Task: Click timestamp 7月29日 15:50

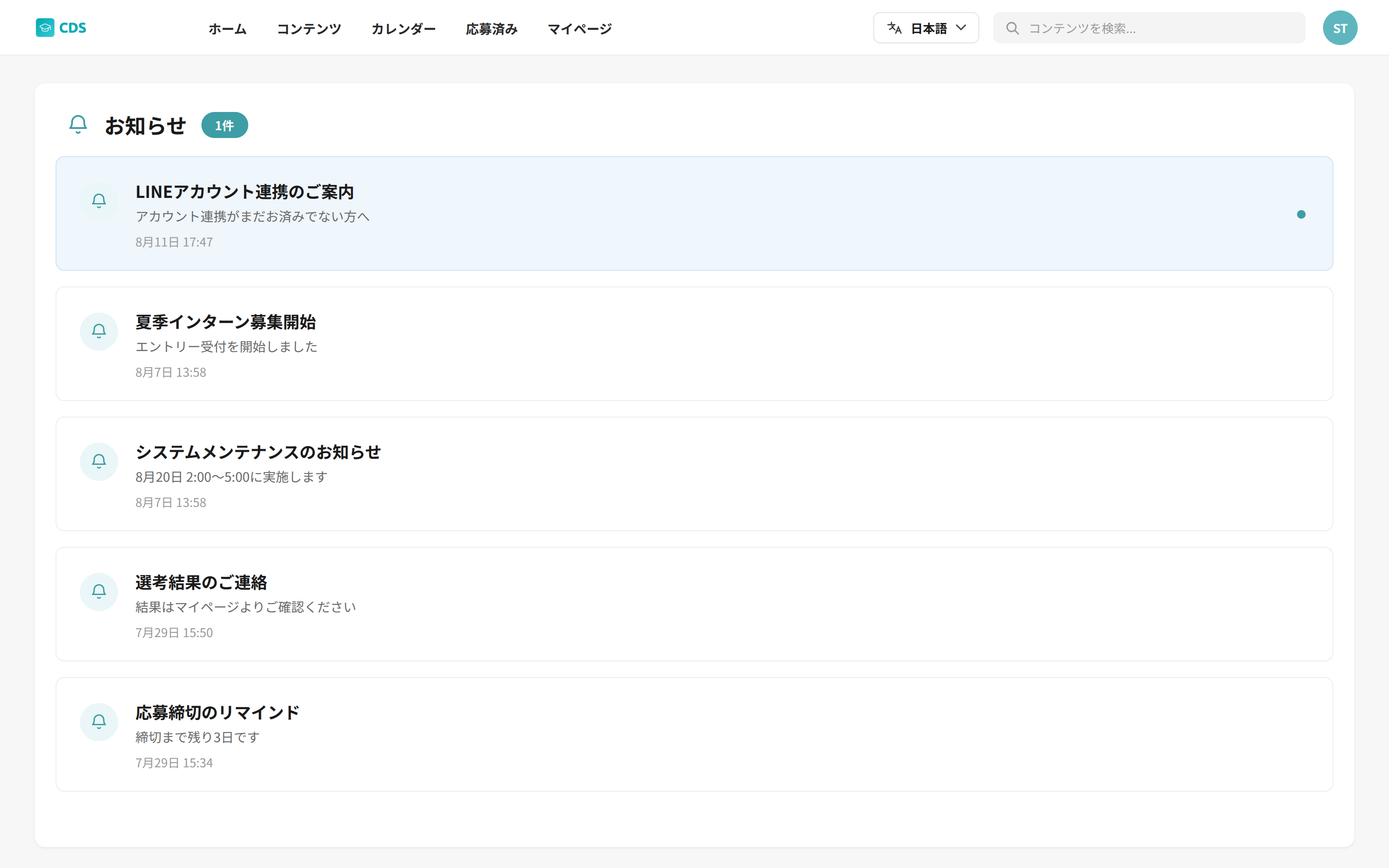Action: point(174,633)
